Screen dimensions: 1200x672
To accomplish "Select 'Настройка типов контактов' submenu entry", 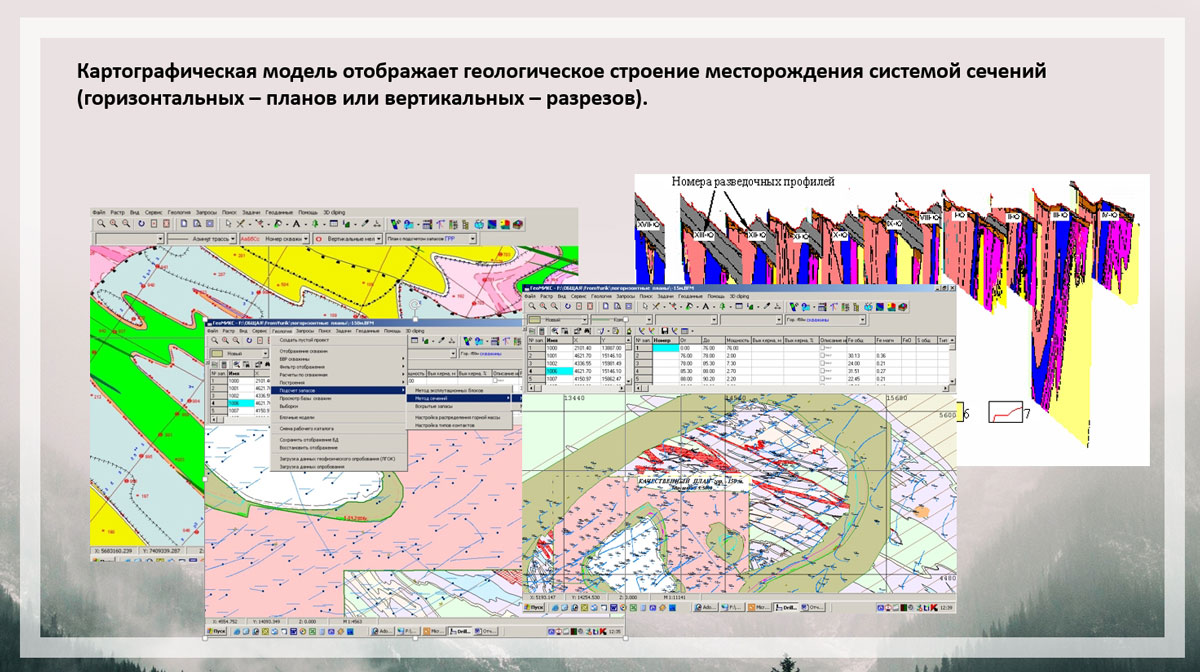I will point(445,425).
